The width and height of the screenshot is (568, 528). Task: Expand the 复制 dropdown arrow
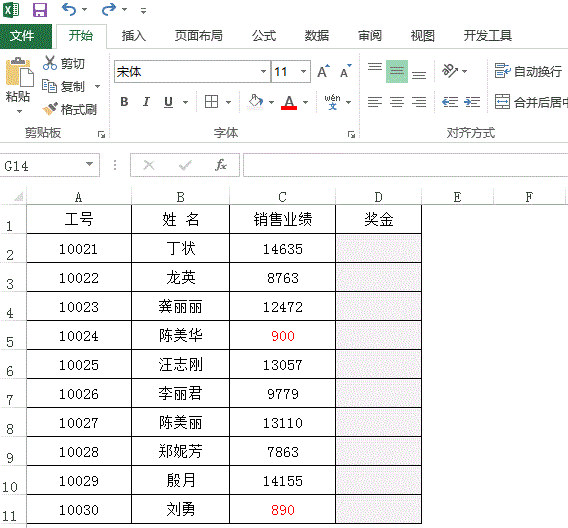pyautogui.click(x=97, y=86)
